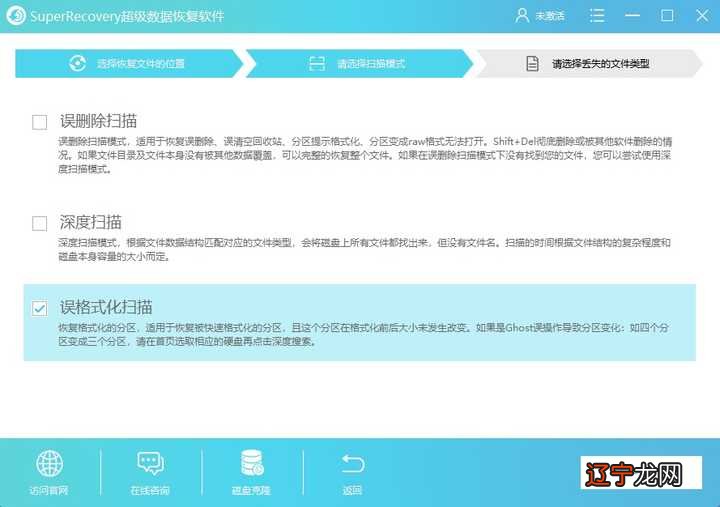Open the 磁盘克隆 disk icon
Screen dimensions: 720x507
(x=252, y=462)
